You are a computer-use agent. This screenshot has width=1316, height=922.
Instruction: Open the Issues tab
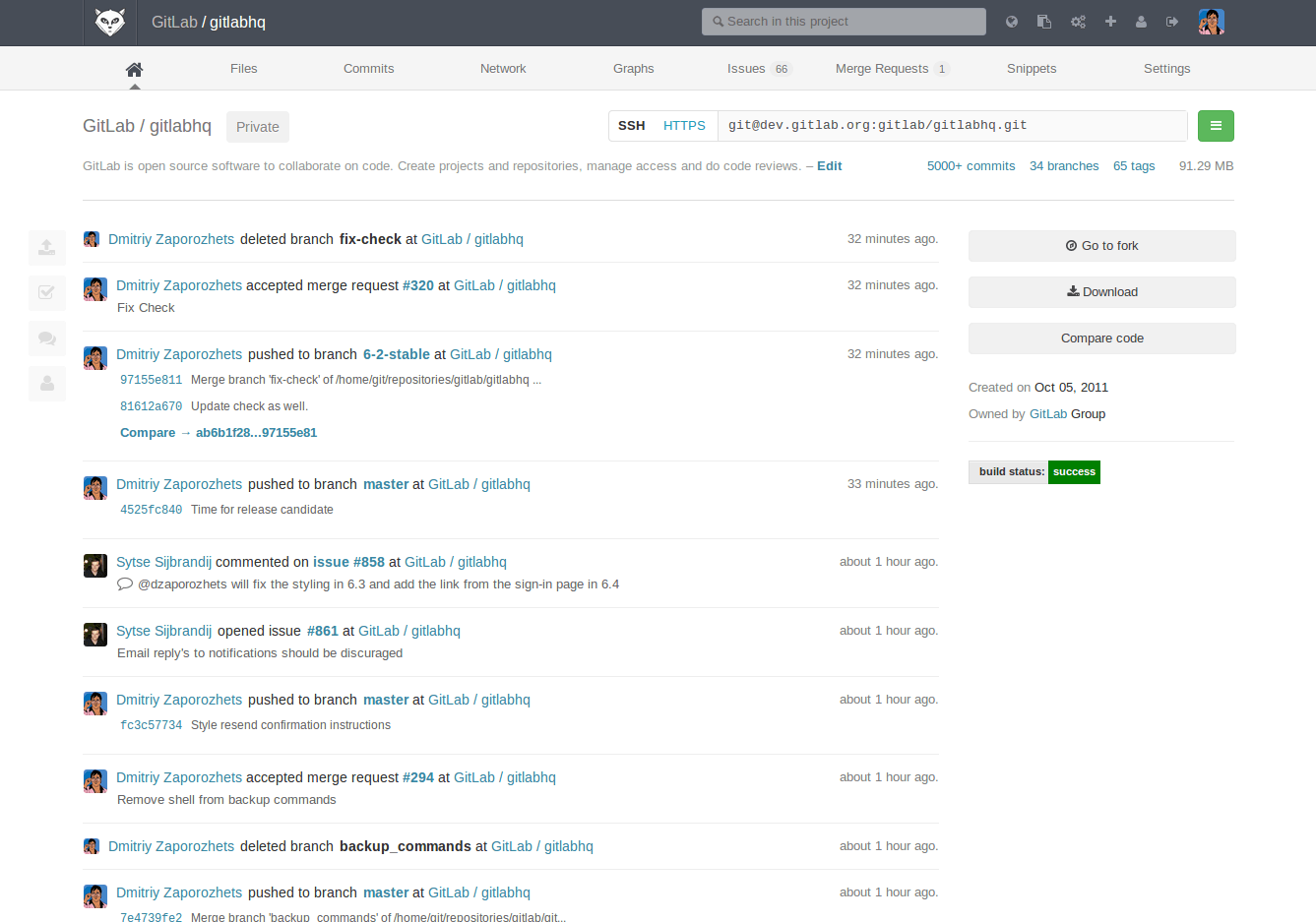pos(746,69)
